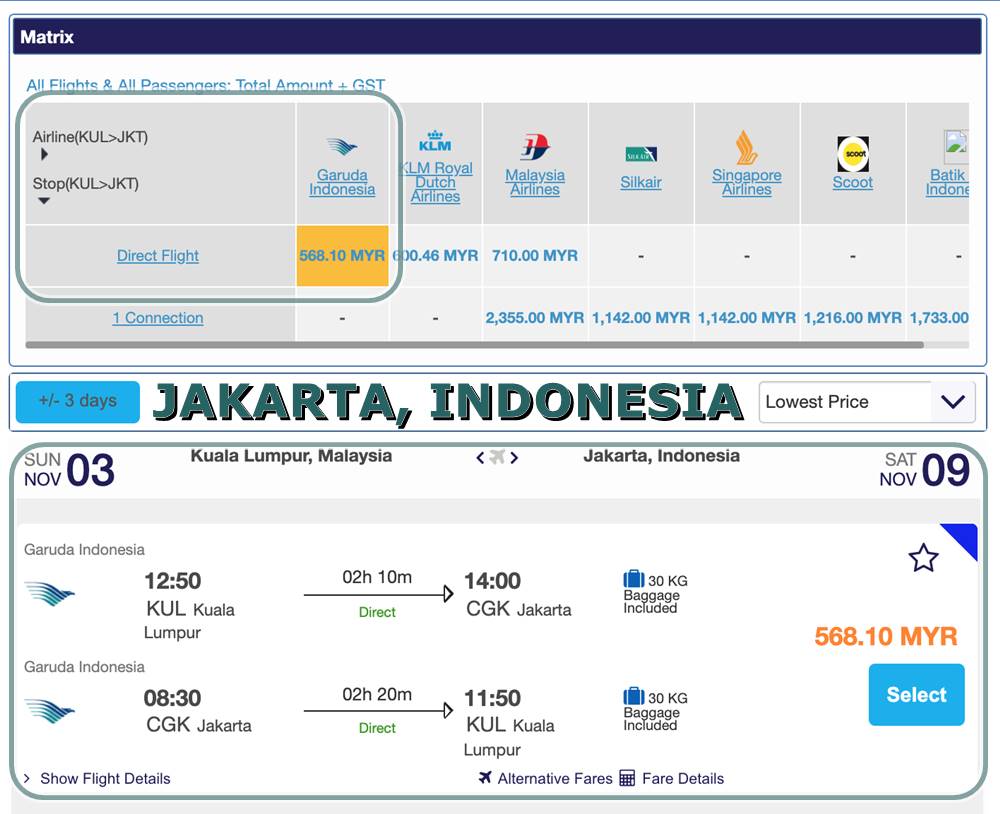Click the 12:50 departure time
This screenshot has width=1000, height=814.
172,581
